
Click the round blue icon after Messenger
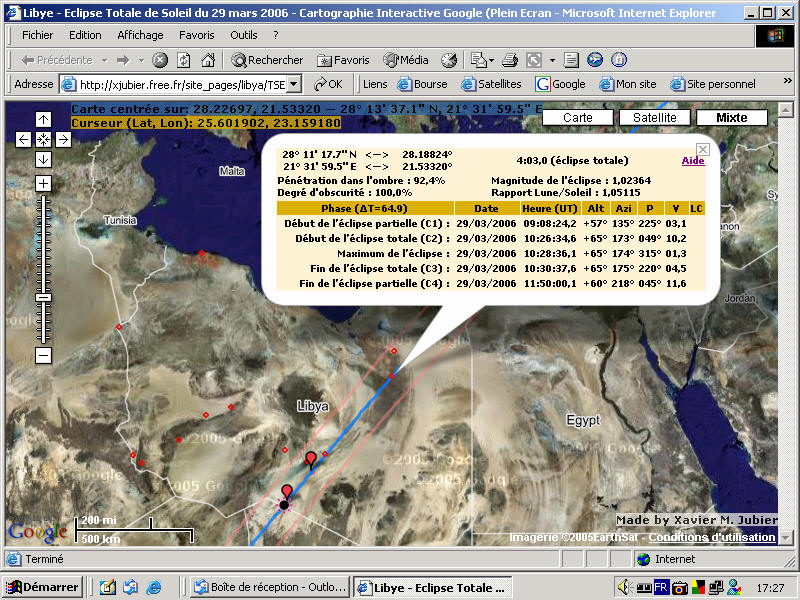point(619,60)
